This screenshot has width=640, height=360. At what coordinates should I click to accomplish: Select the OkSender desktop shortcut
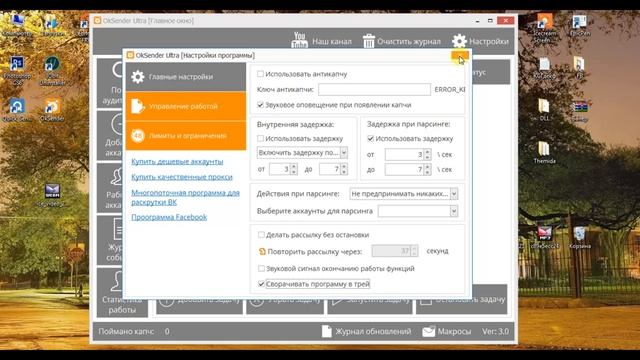click(52, 110)
